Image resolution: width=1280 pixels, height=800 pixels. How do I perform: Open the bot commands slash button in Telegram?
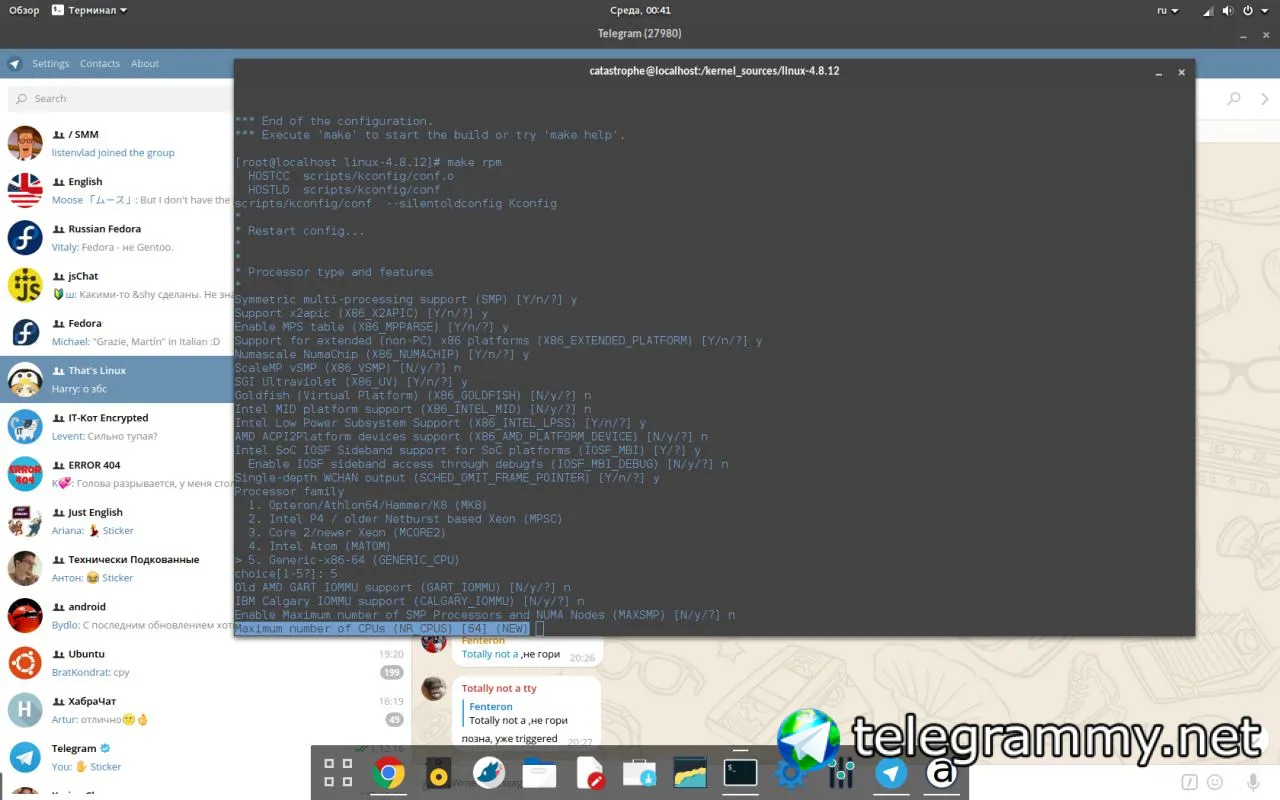coord(1190,782)
